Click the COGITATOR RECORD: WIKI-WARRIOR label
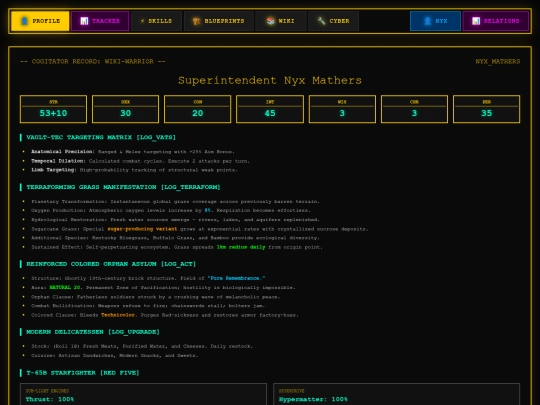The width and height of the screenshot is (540, 405). 93,61
